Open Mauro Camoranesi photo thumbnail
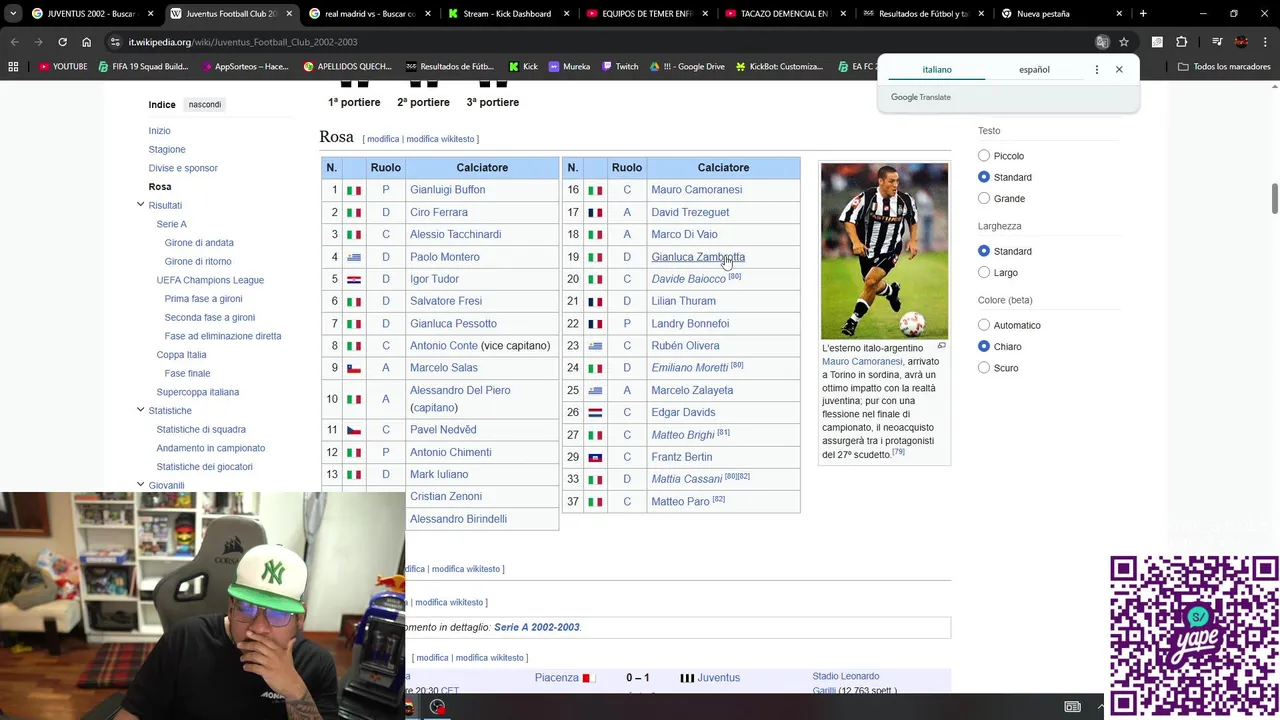Screen dimensions: 1280x720 tap(884, 251)
